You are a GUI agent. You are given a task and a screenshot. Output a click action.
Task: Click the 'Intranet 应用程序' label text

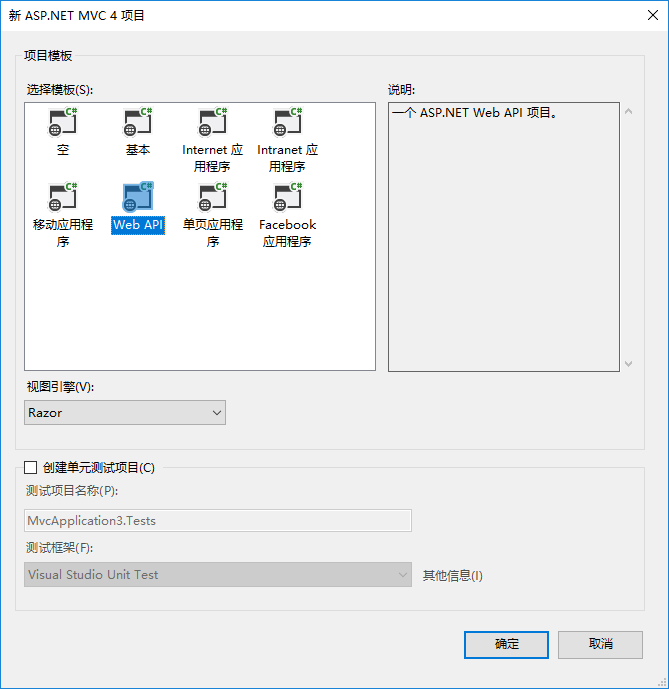point(287,158)
